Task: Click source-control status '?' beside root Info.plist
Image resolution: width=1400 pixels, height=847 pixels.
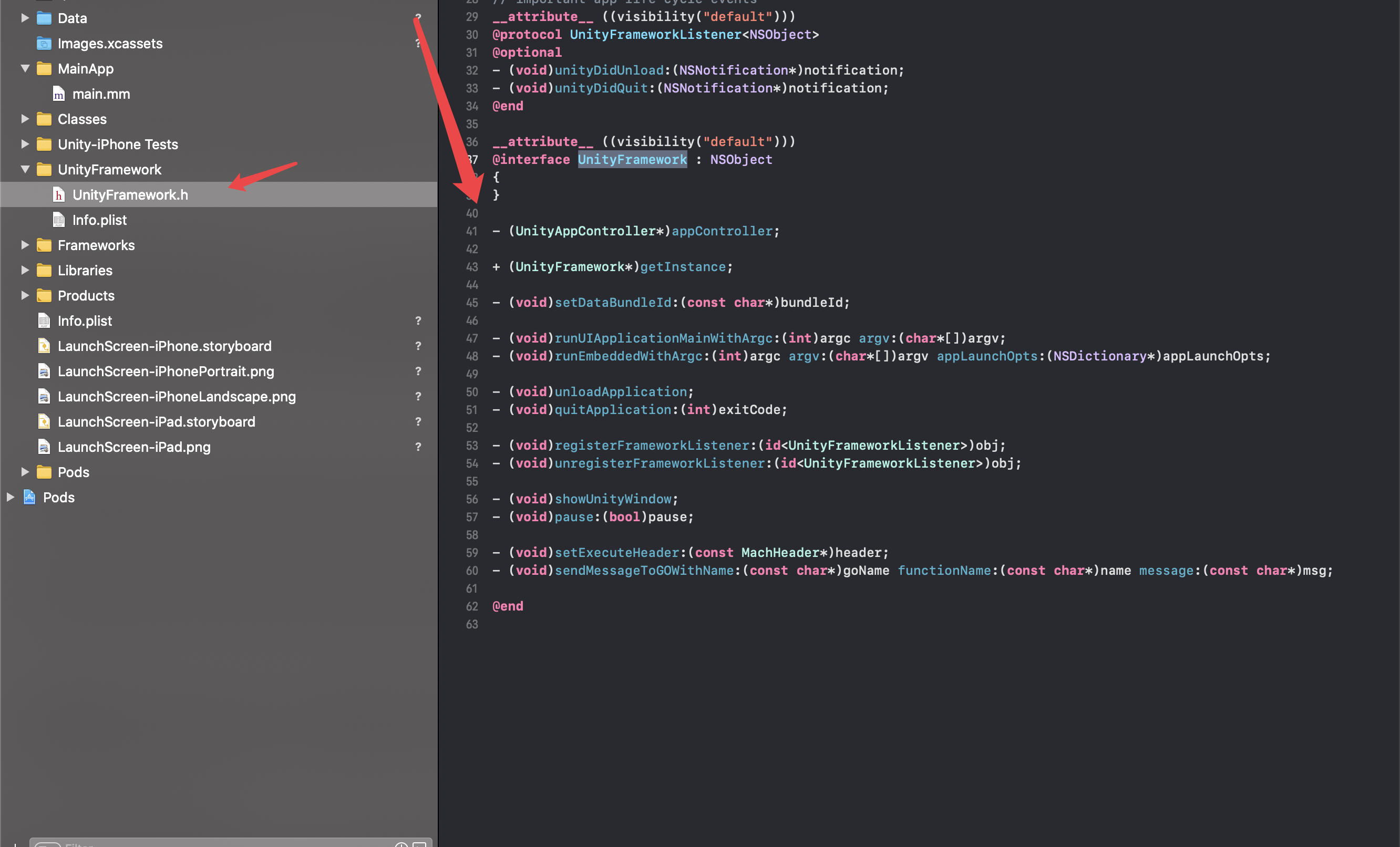Action: [x=418, y=321]
